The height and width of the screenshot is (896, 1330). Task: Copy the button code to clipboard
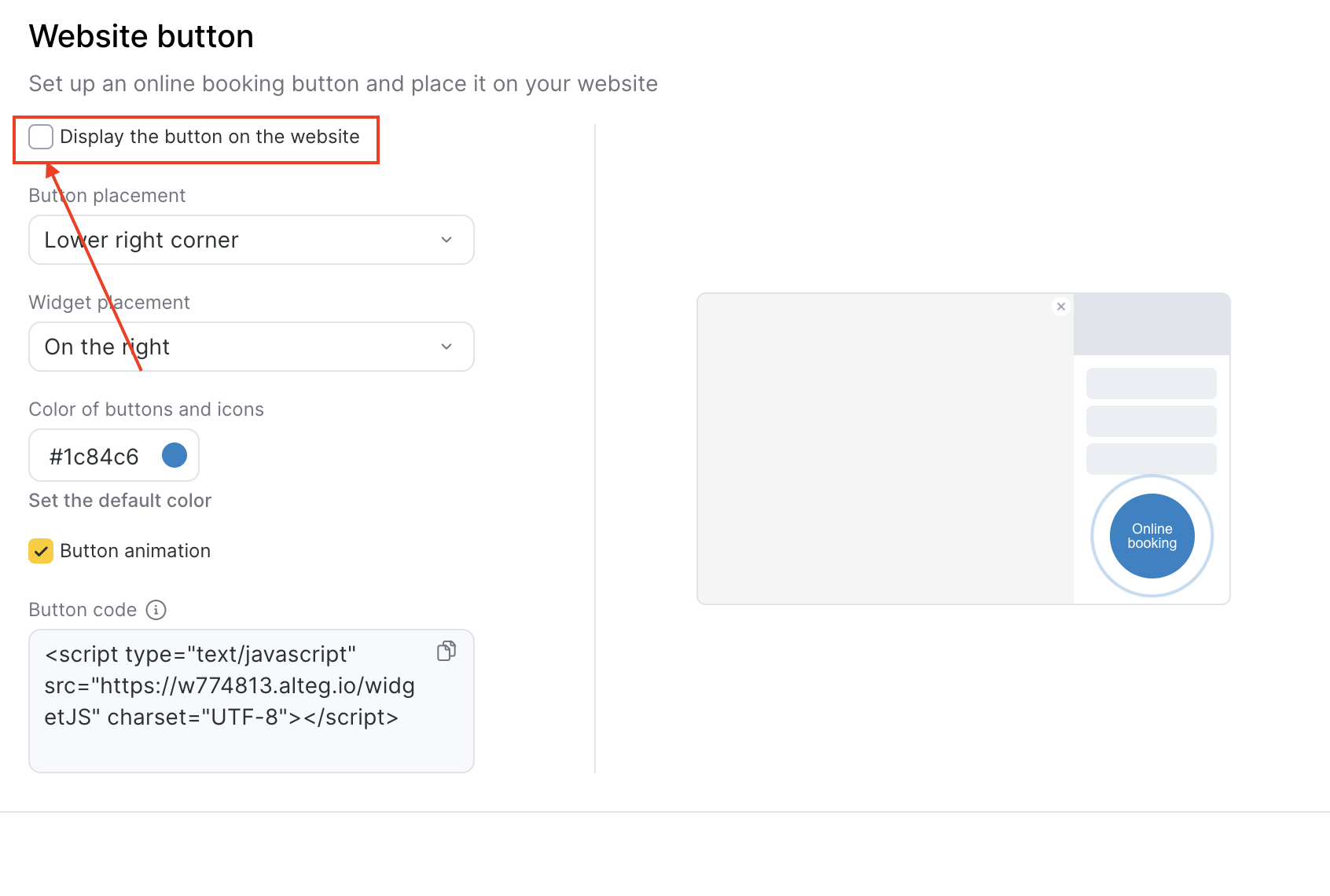click(446, 651)
